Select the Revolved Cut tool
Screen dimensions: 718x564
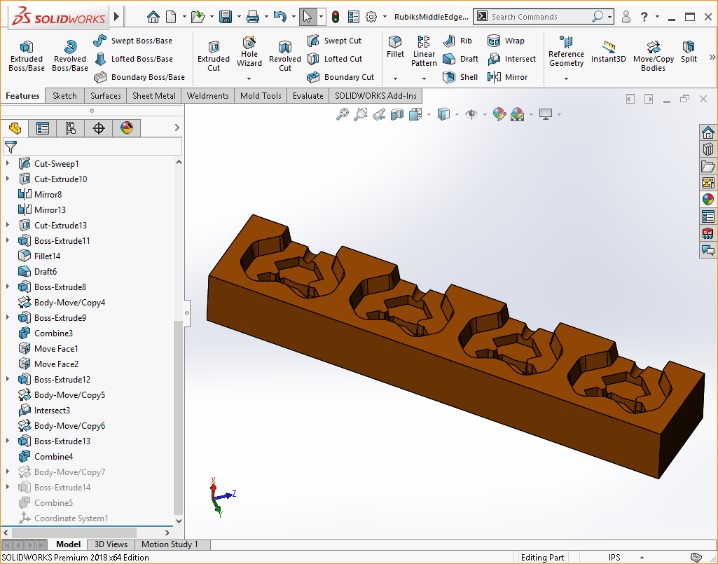(x=285, y=56)
